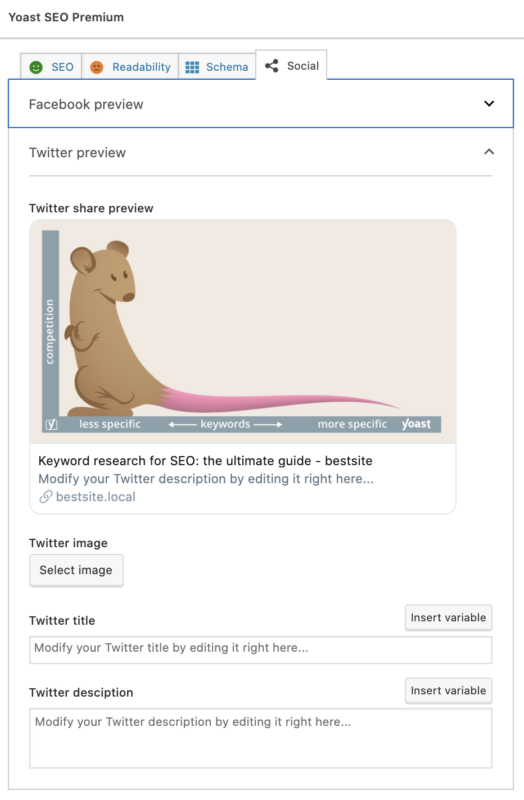Collapse the Twitter preview chevron
This screenshot has width=524, height=800.
click(489, 152)
